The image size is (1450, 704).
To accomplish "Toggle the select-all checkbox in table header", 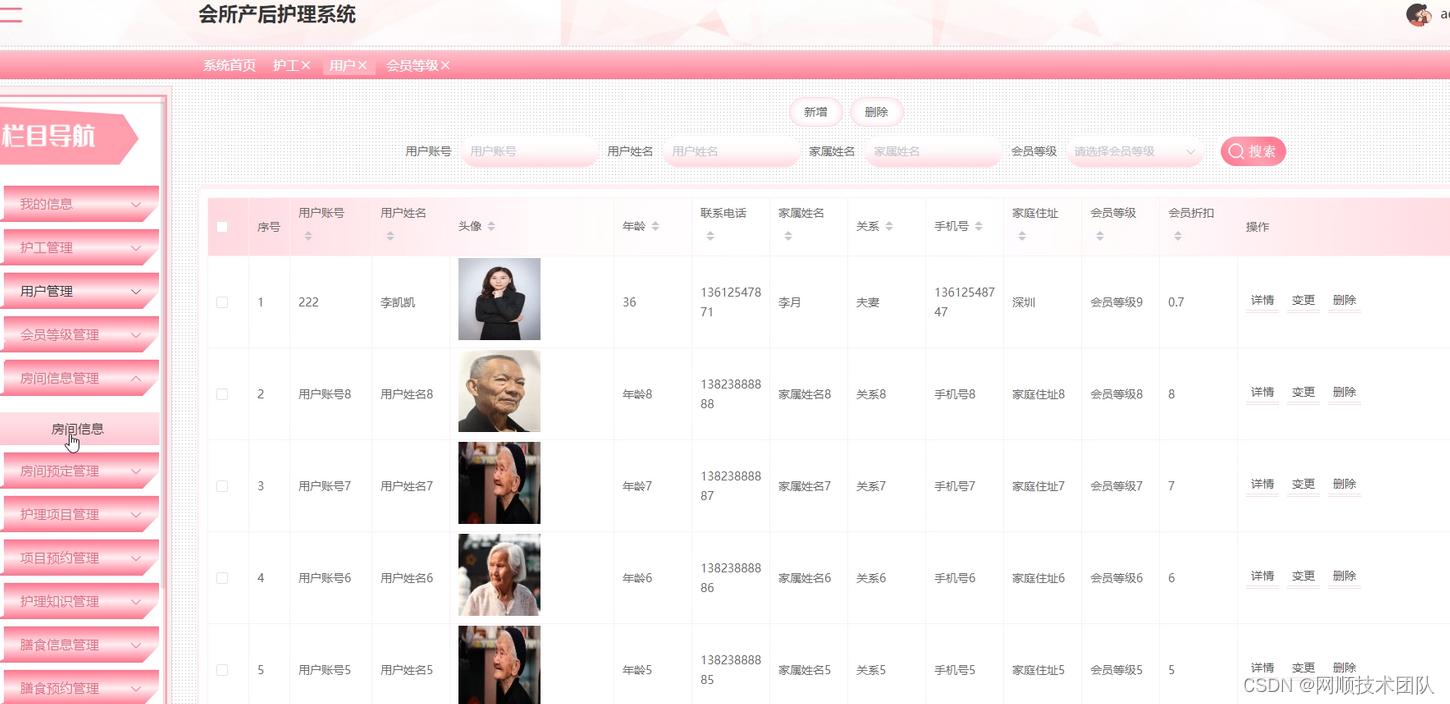I will point(222,226).
